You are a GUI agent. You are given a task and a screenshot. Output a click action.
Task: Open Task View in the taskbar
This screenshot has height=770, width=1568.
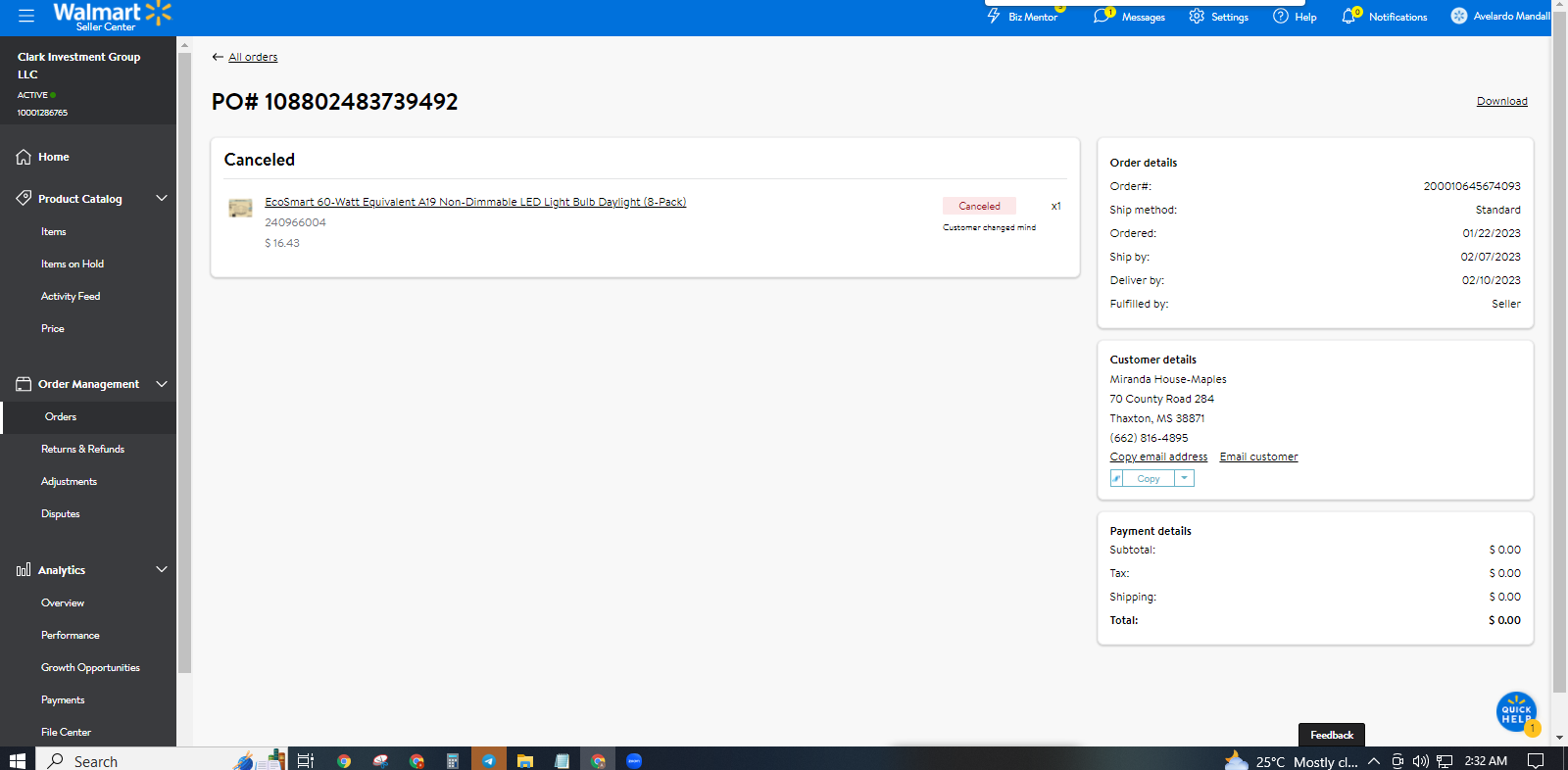pyautogui.click(x=306, y=760)
